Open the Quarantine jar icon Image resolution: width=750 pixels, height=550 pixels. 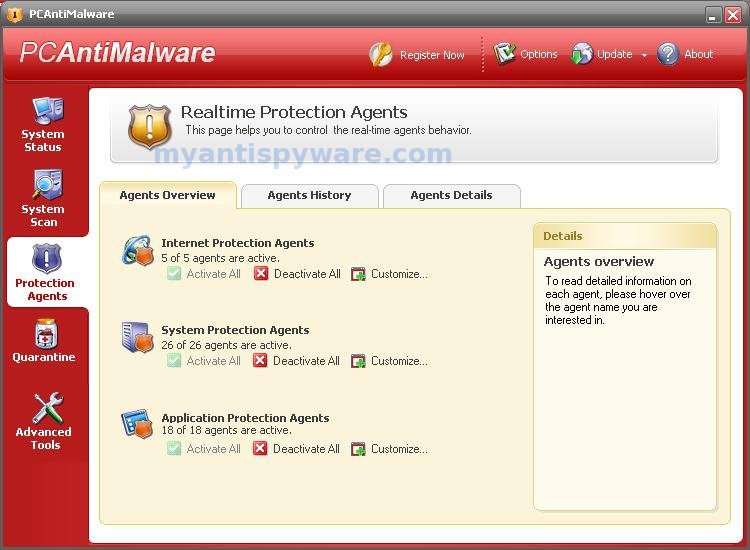46,334
